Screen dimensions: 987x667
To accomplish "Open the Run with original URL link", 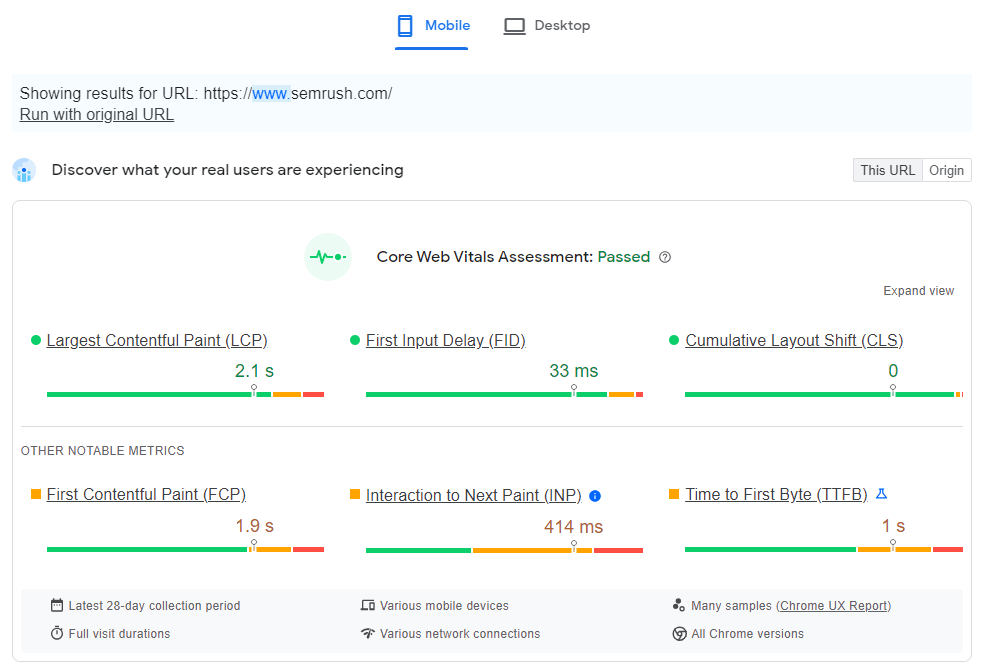I will 96,114.
